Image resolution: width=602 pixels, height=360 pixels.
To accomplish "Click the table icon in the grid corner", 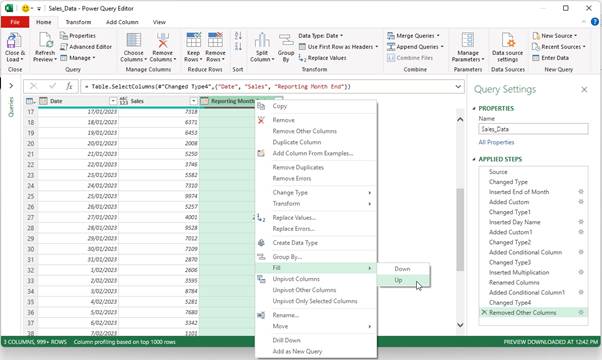I will pyautogui.click(x=30, y=101).
